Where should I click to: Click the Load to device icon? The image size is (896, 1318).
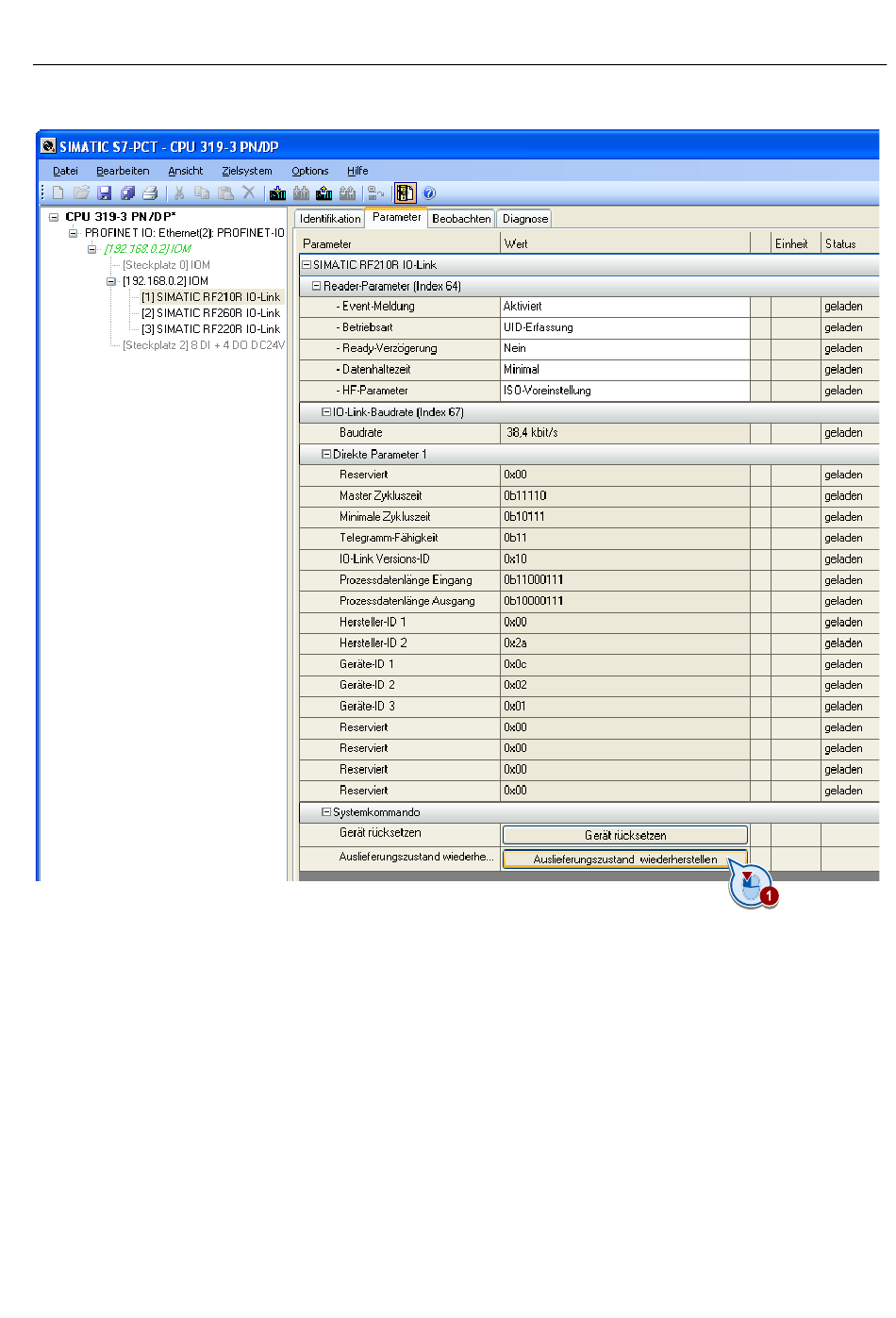coord(277,193)
